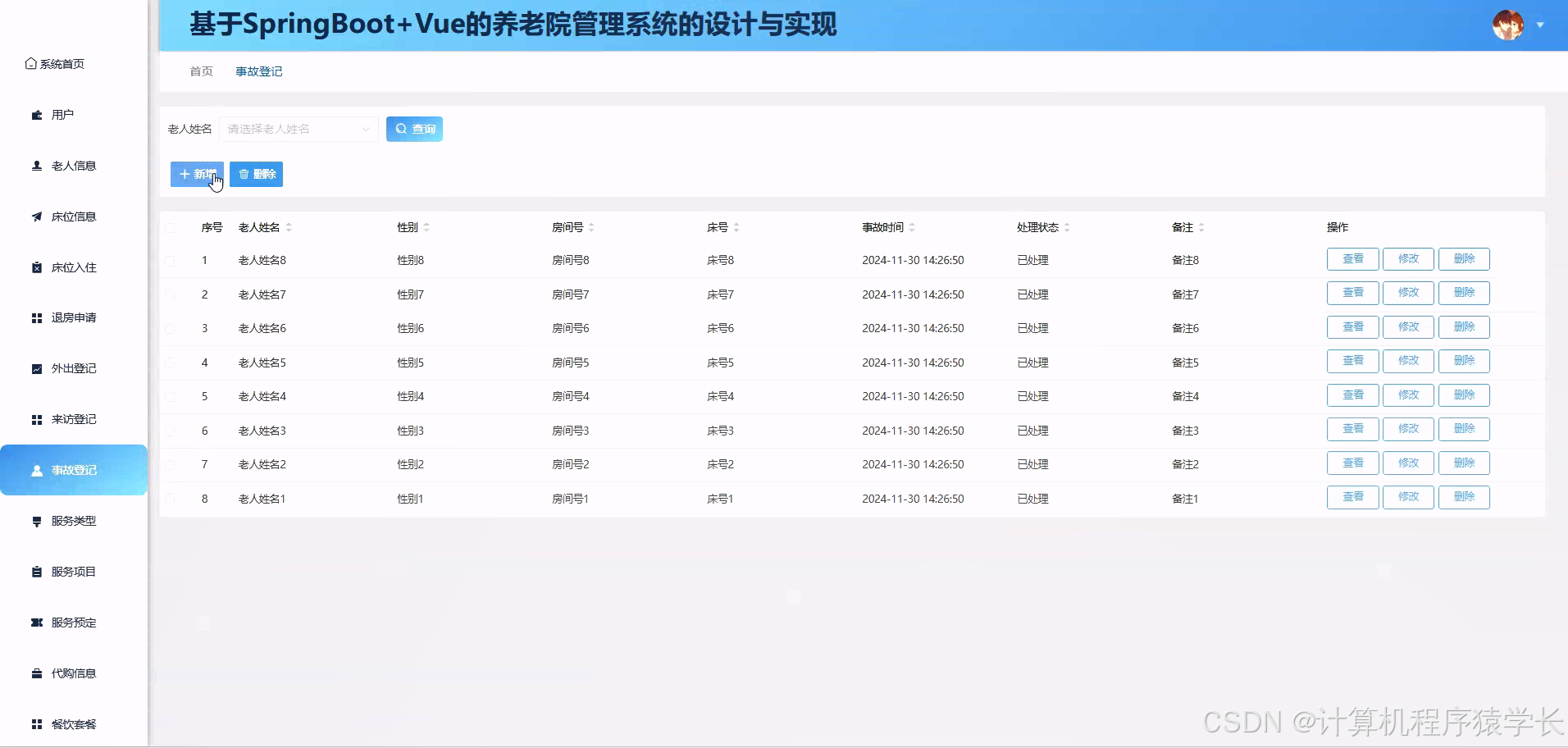The image size is (1568, 748).
Task: Click the user avatar thumbnail
Action: coord(1509,25)
